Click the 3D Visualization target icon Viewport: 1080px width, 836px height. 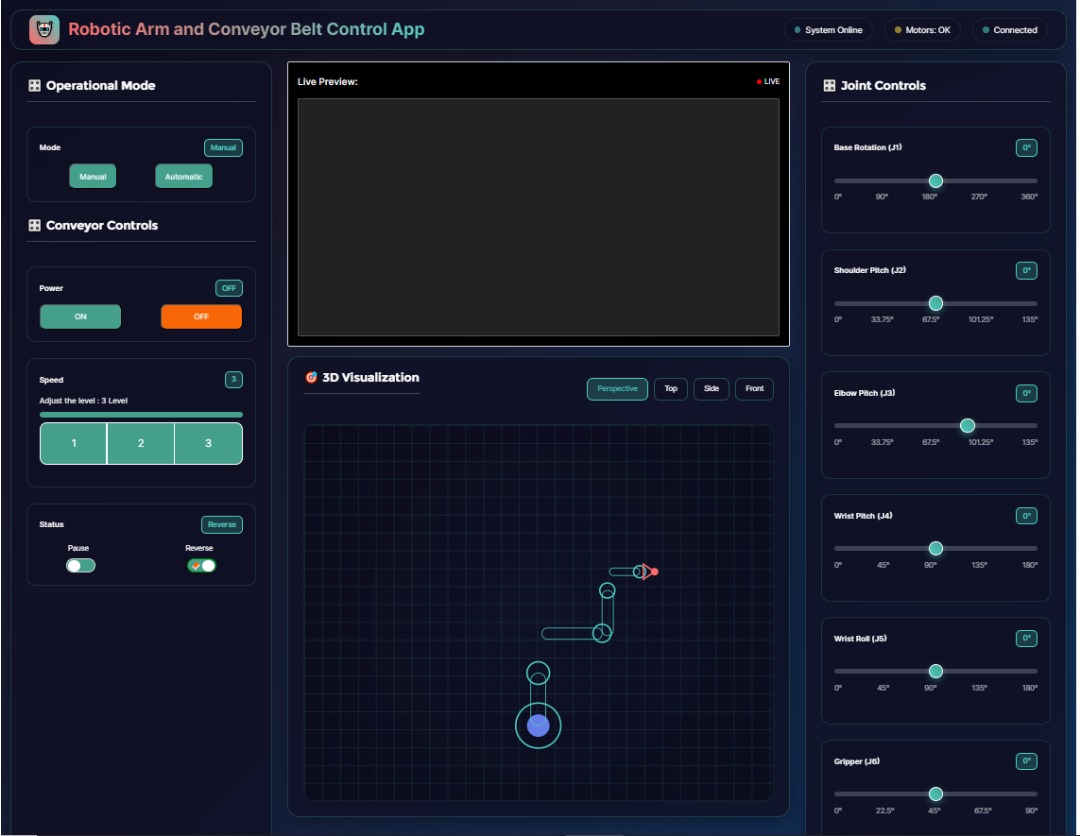pos(311,378)
